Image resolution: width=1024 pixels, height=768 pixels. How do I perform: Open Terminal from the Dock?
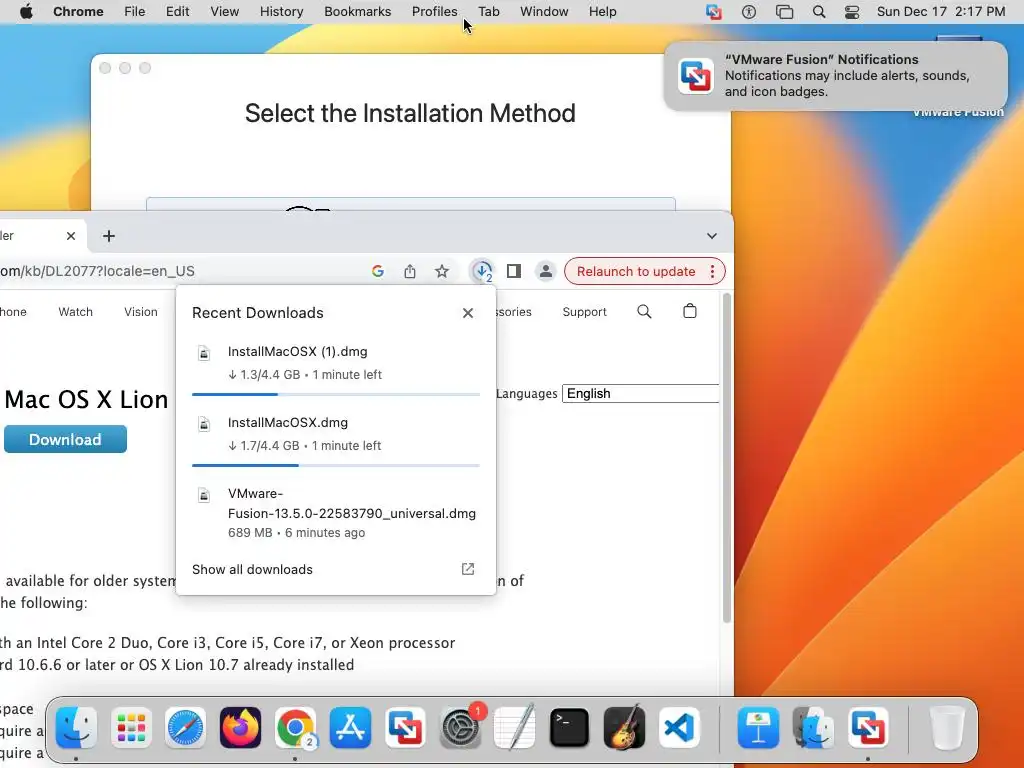click(569, 728)
